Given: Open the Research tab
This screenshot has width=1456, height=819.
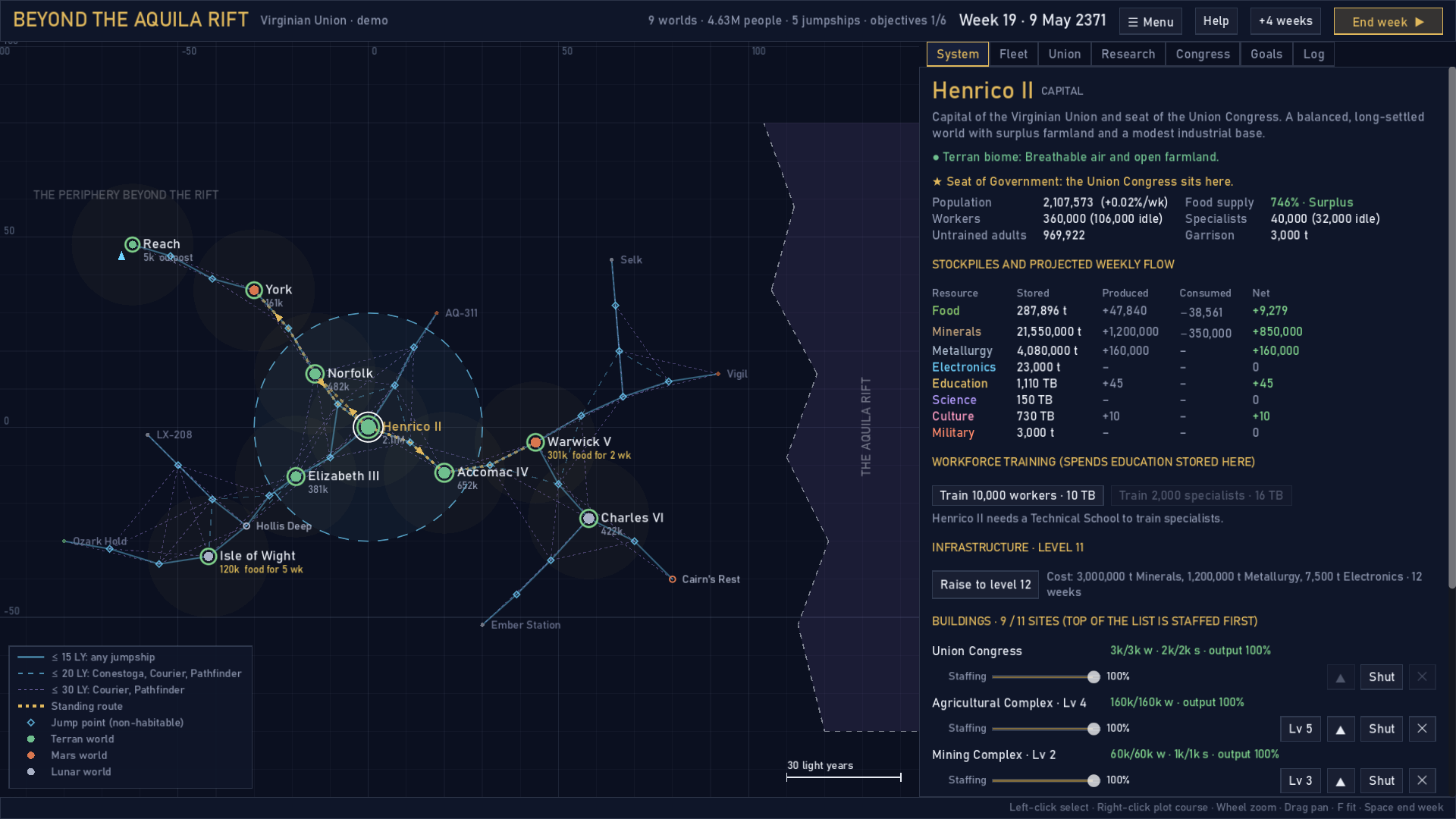Looking at the screenshot, I should click(1128, 55).
